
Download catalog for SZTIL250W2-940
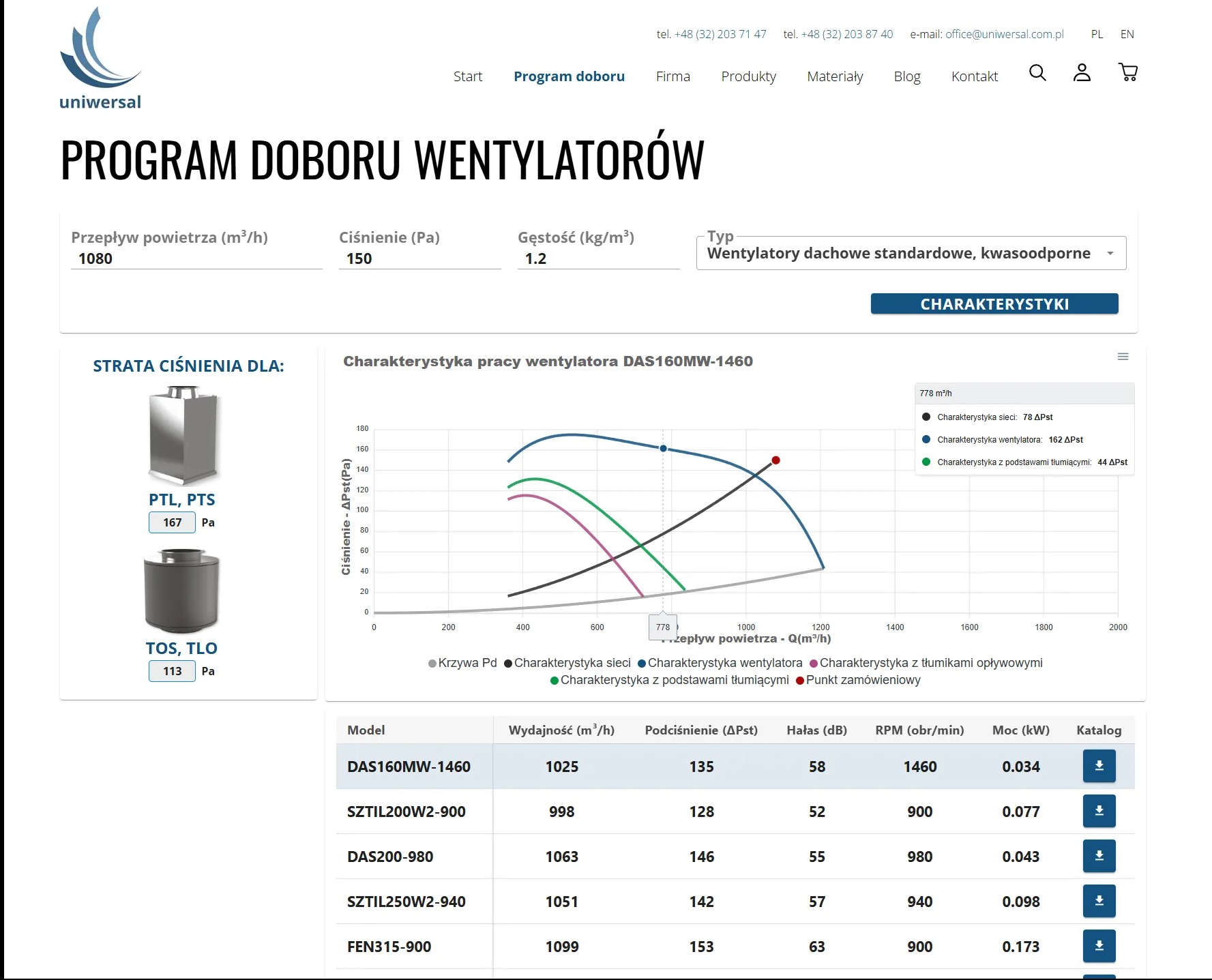coord(1099,901)
